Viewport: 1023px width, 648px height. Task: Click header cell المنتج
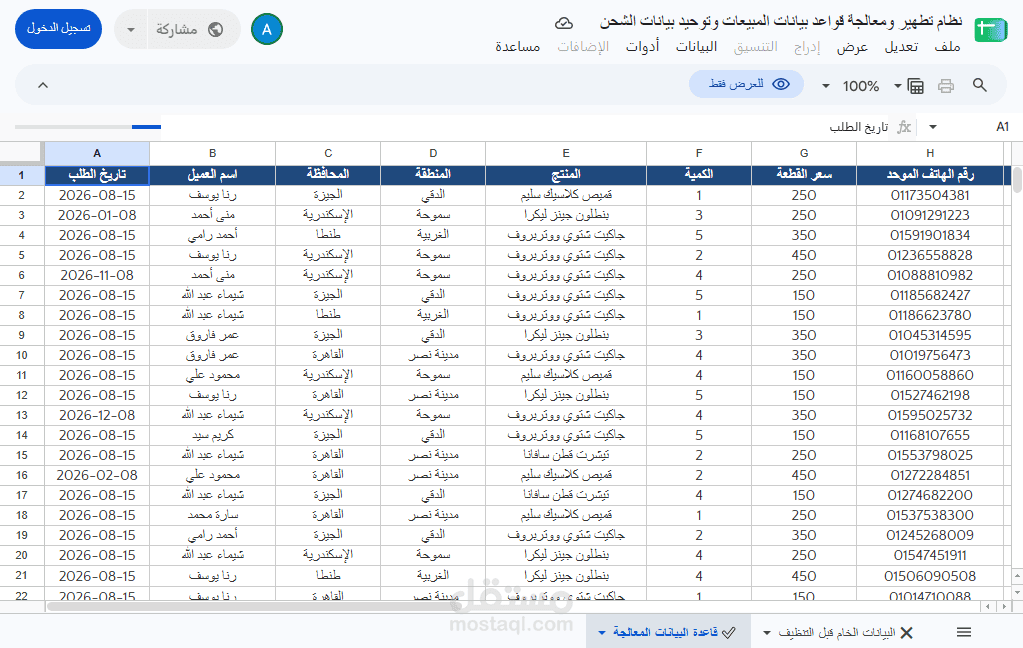click(566, 174)
